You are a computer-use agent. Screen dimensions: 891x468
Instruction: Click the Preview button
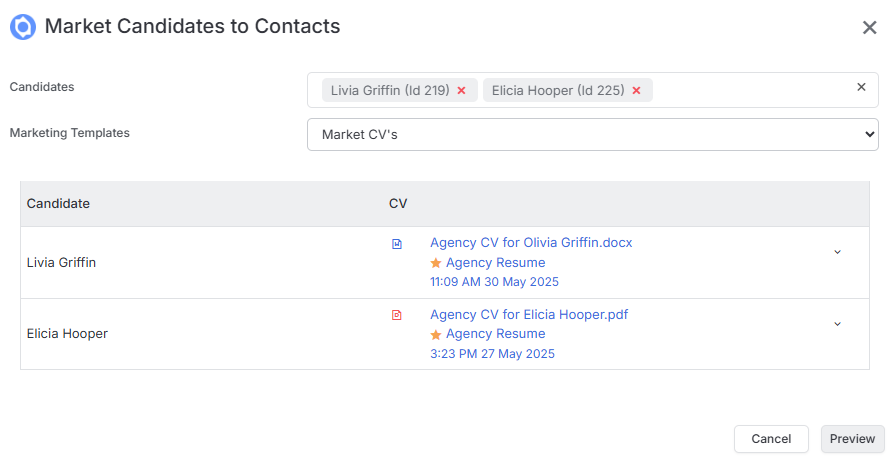tap(852, 439)
